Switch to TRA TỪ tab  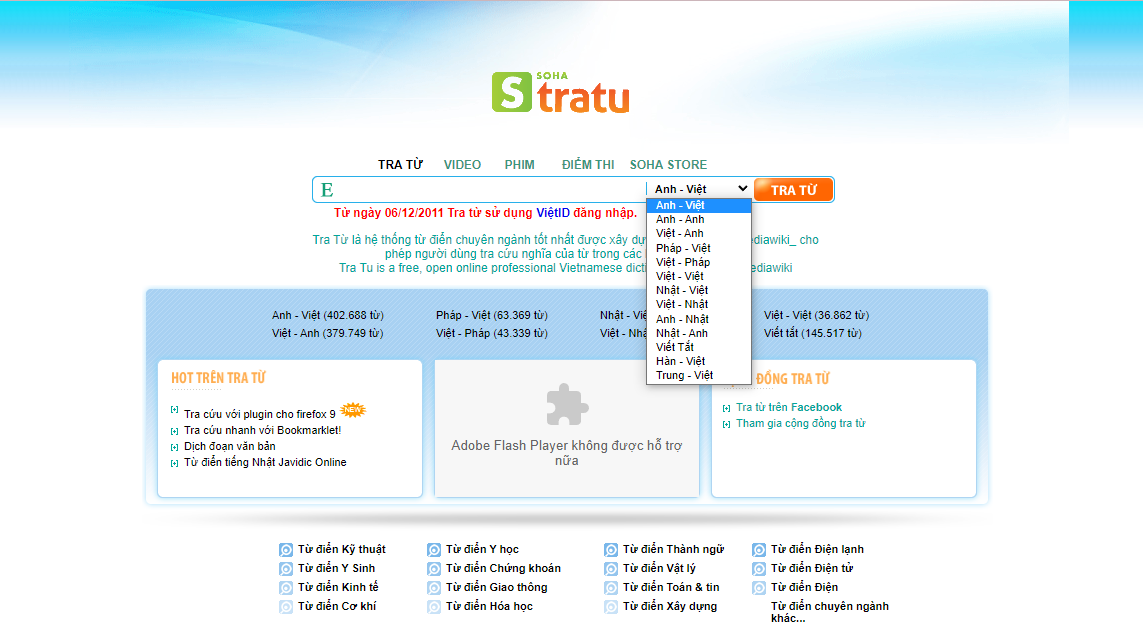[x=400, y=165]
